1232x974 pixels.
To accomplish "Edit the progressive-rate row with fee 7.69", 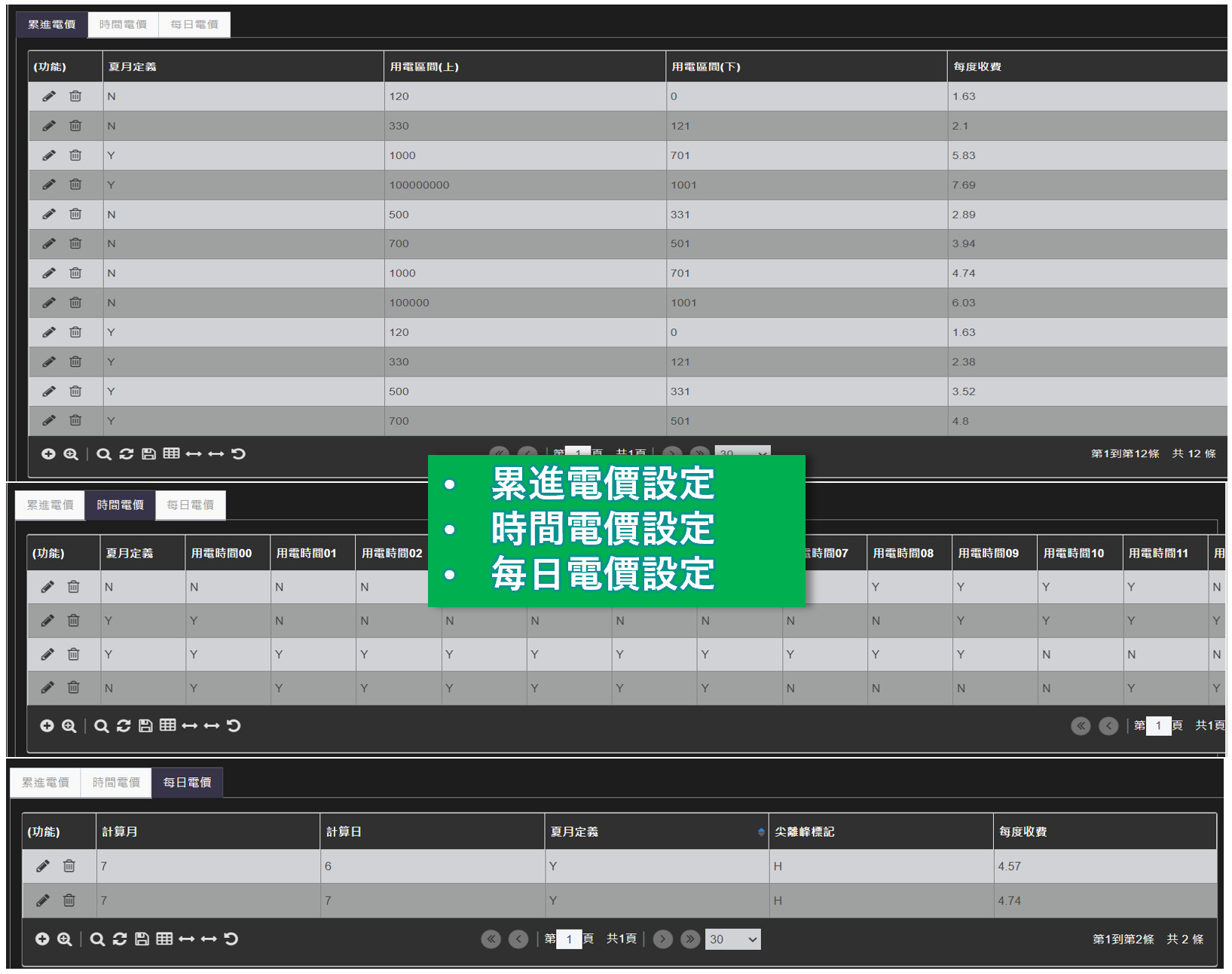I will pyautogui.click(x=49, y=185).
